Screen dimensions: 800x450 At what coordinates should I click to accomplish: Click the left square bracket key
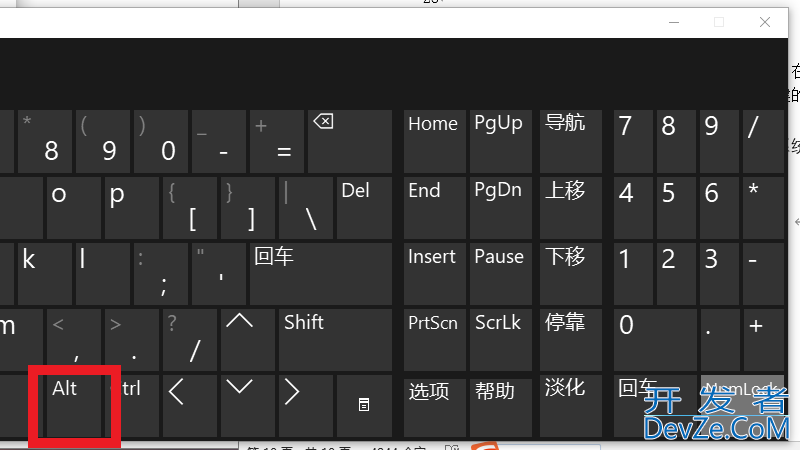point(190,208)
